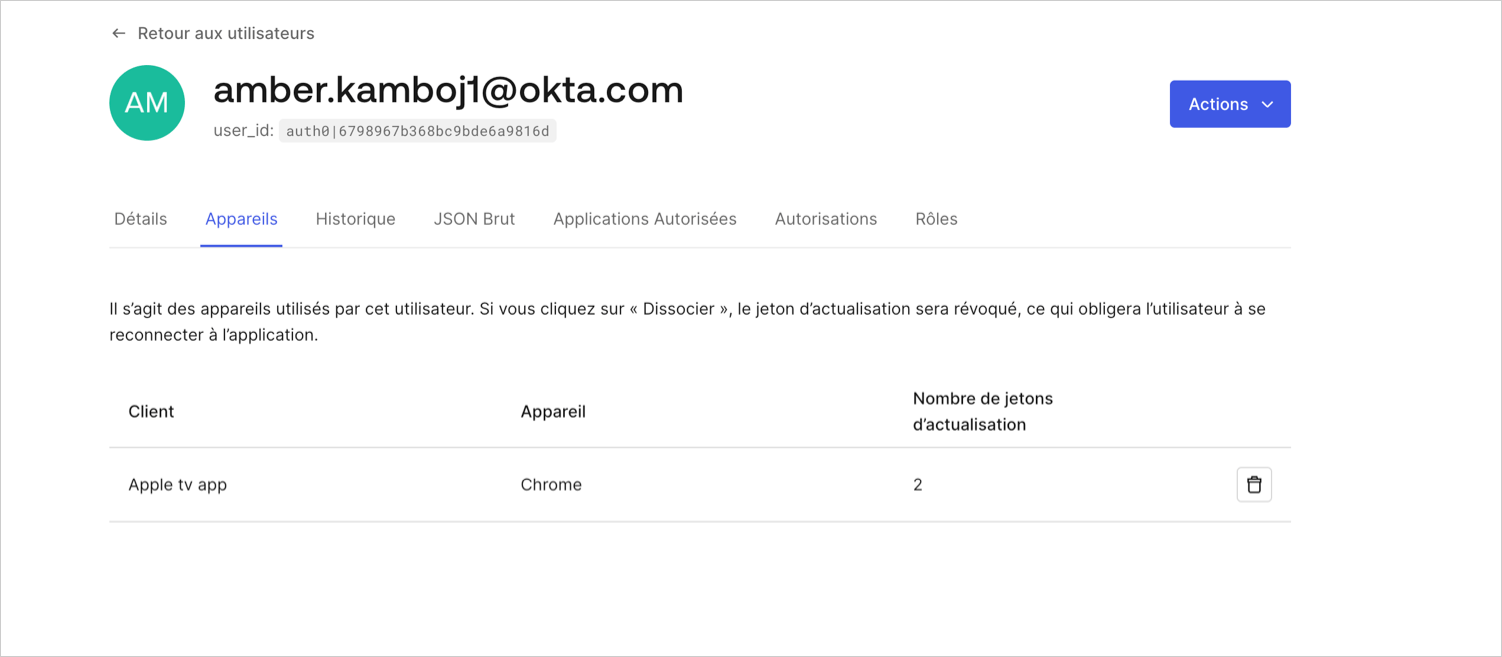Go to Applications Autorisées tab
The width and height of the screenshot is (1502, 657).
coord(645,219)
